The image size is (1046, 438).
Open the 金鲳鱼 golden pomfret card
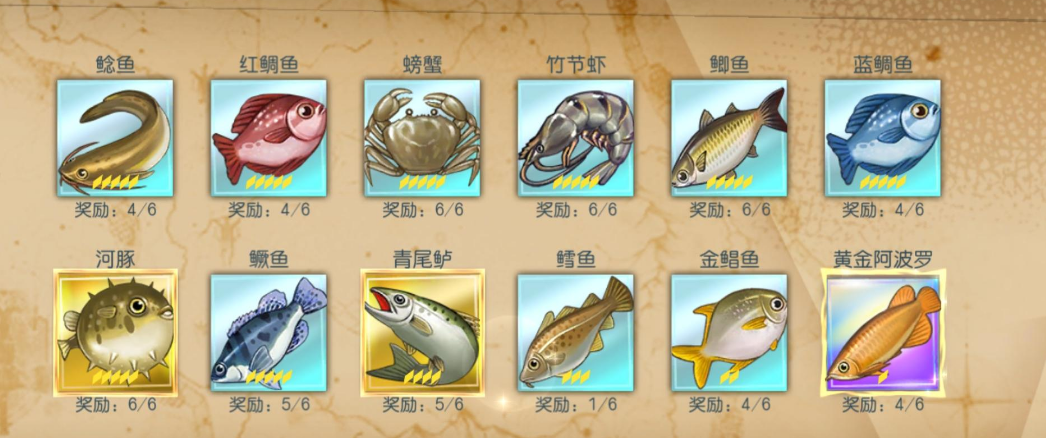coord(729,333)
